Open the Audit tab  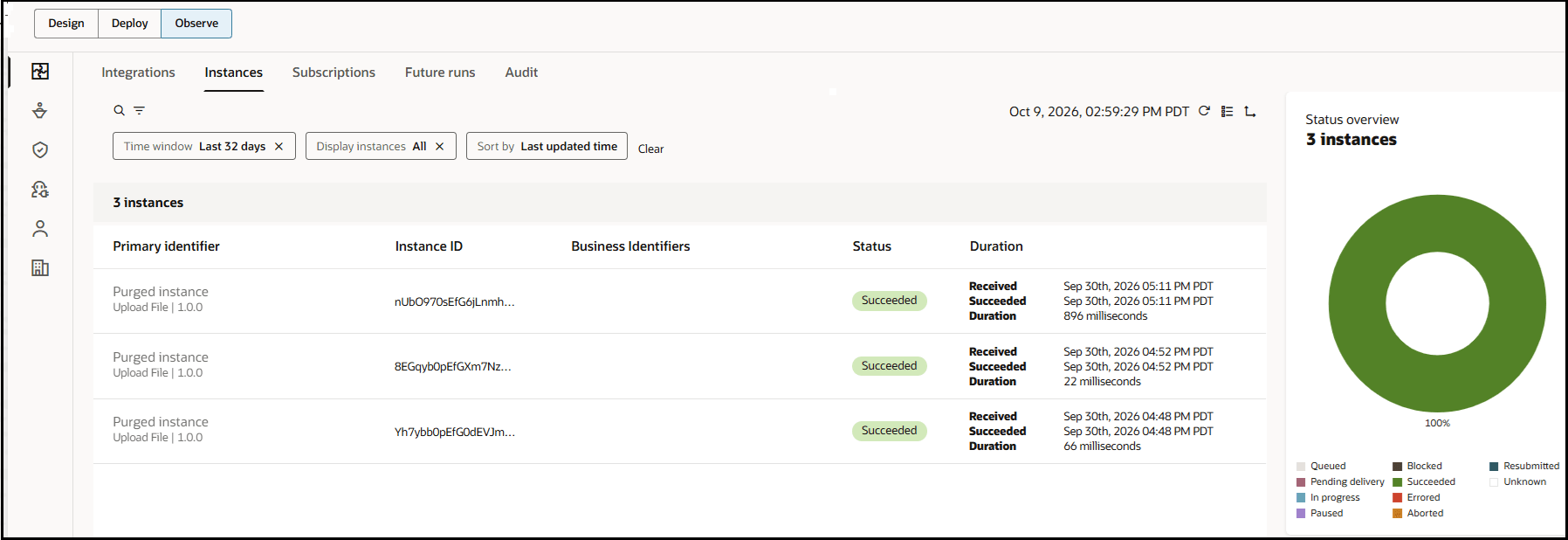[521, 73]
